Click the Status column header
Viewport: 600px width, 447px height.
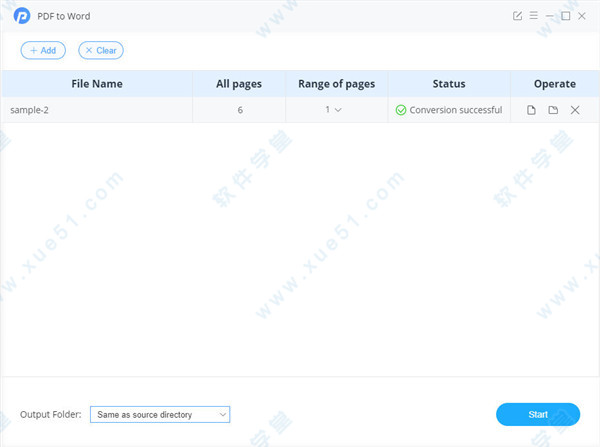[449, 84]
